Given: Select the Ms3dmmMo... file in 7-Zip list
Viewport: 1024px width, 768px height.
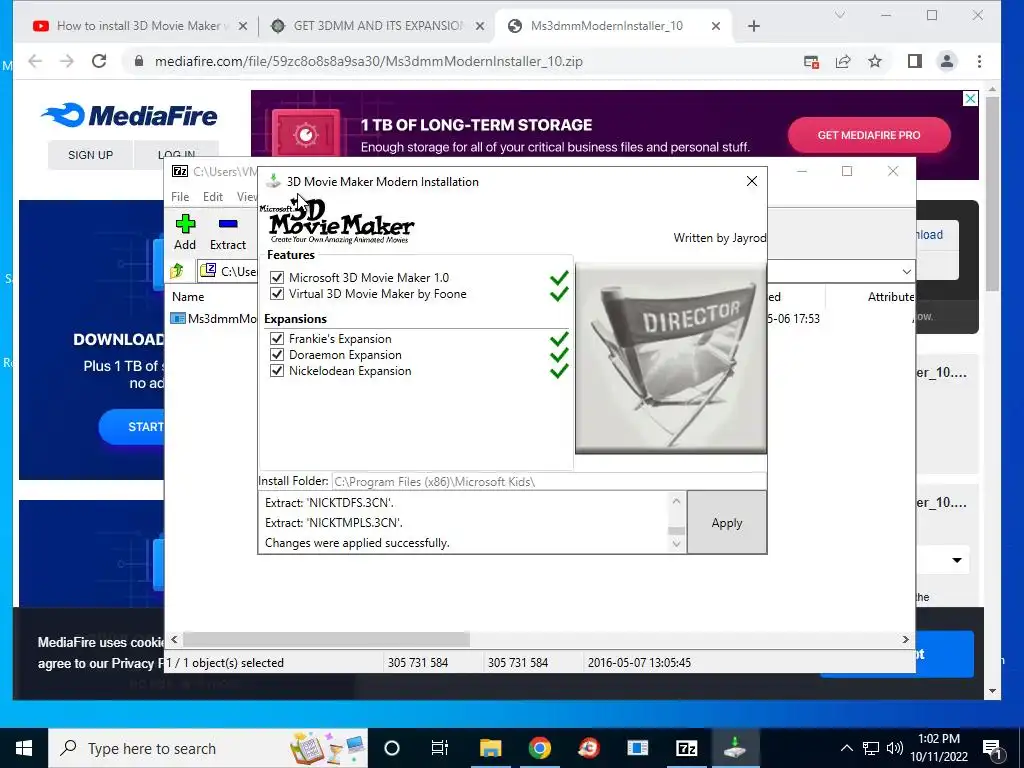Looking at the screenshot, I should (214, 319).
